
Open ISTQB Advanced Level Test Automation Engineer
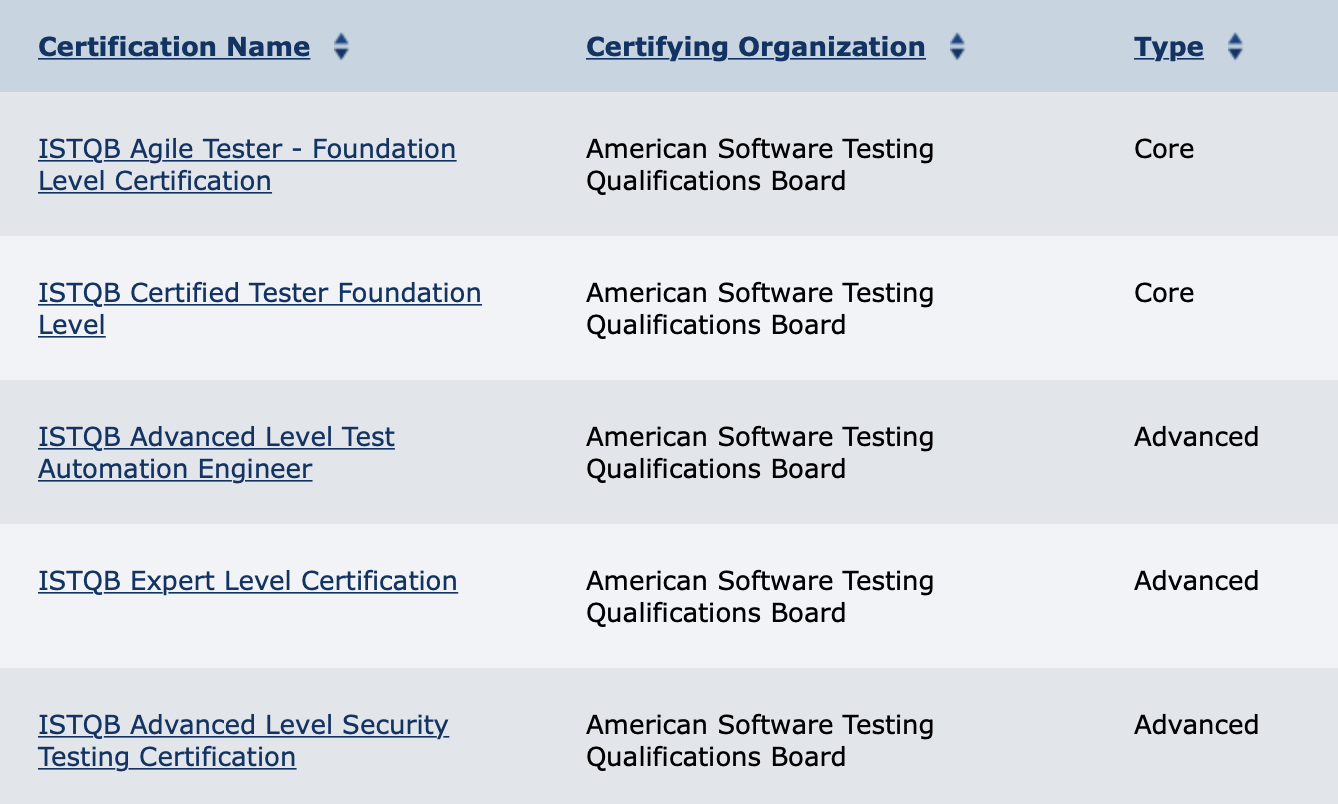tap(216, 453)
